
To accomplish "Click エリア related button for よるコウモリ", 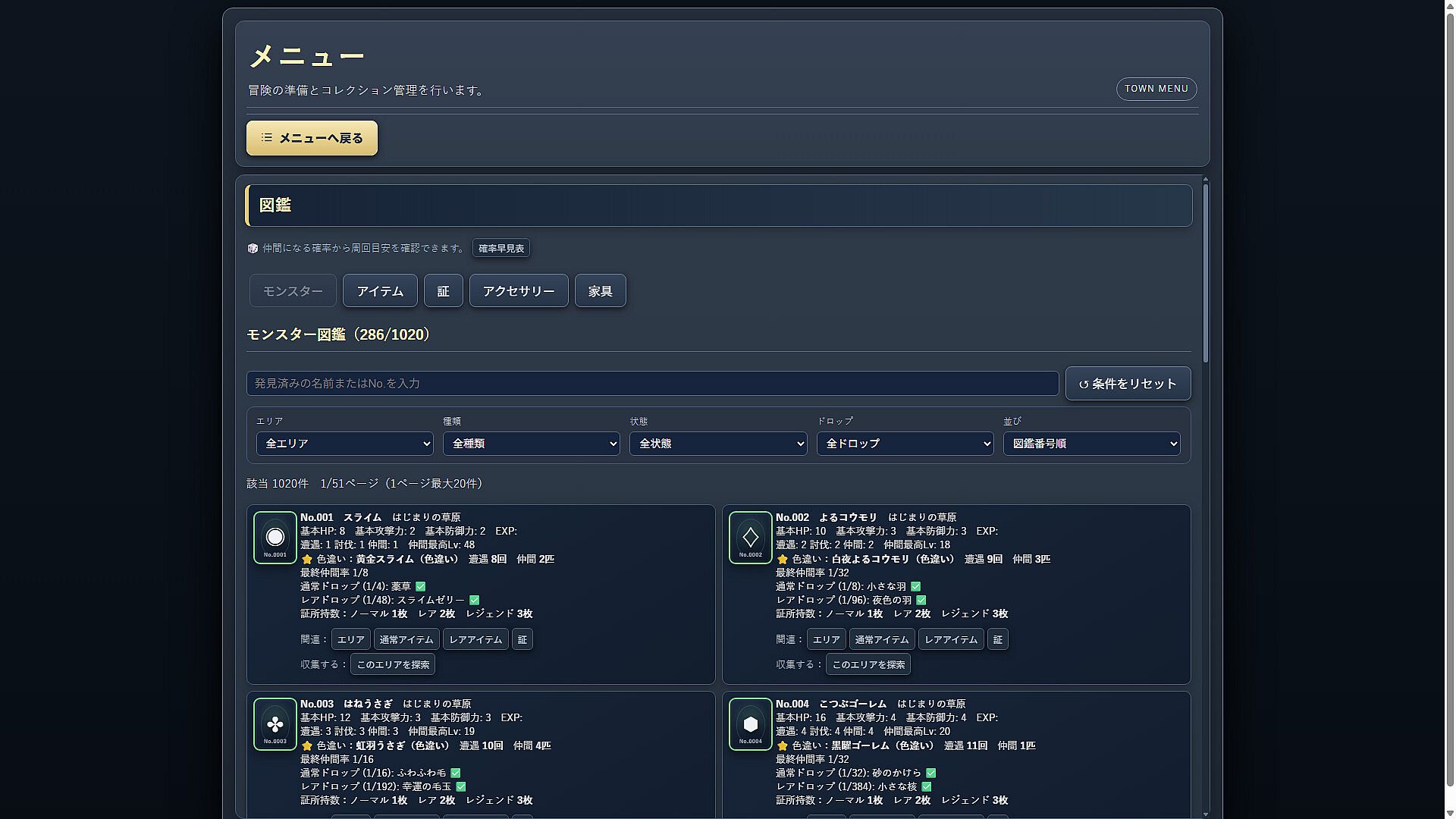I will pos(827,639).
